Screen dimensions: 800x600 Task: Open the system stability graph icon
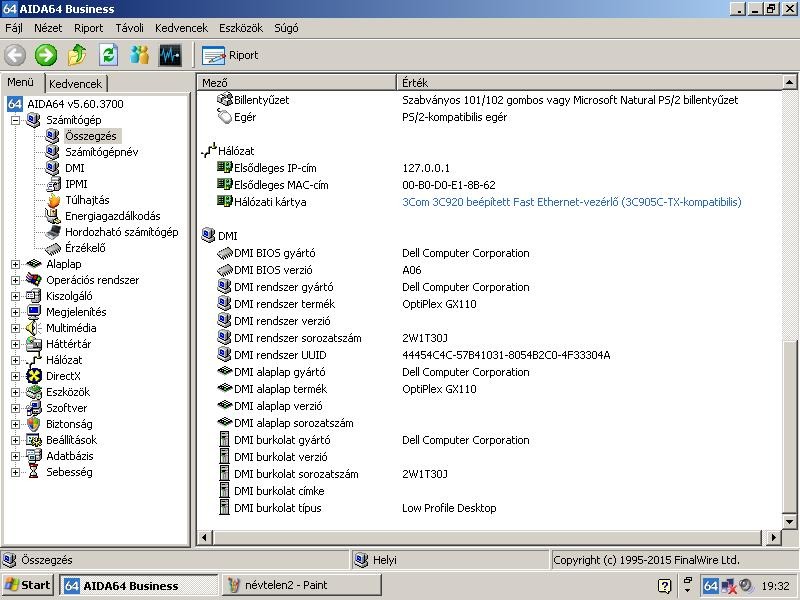tap(170, 55)
